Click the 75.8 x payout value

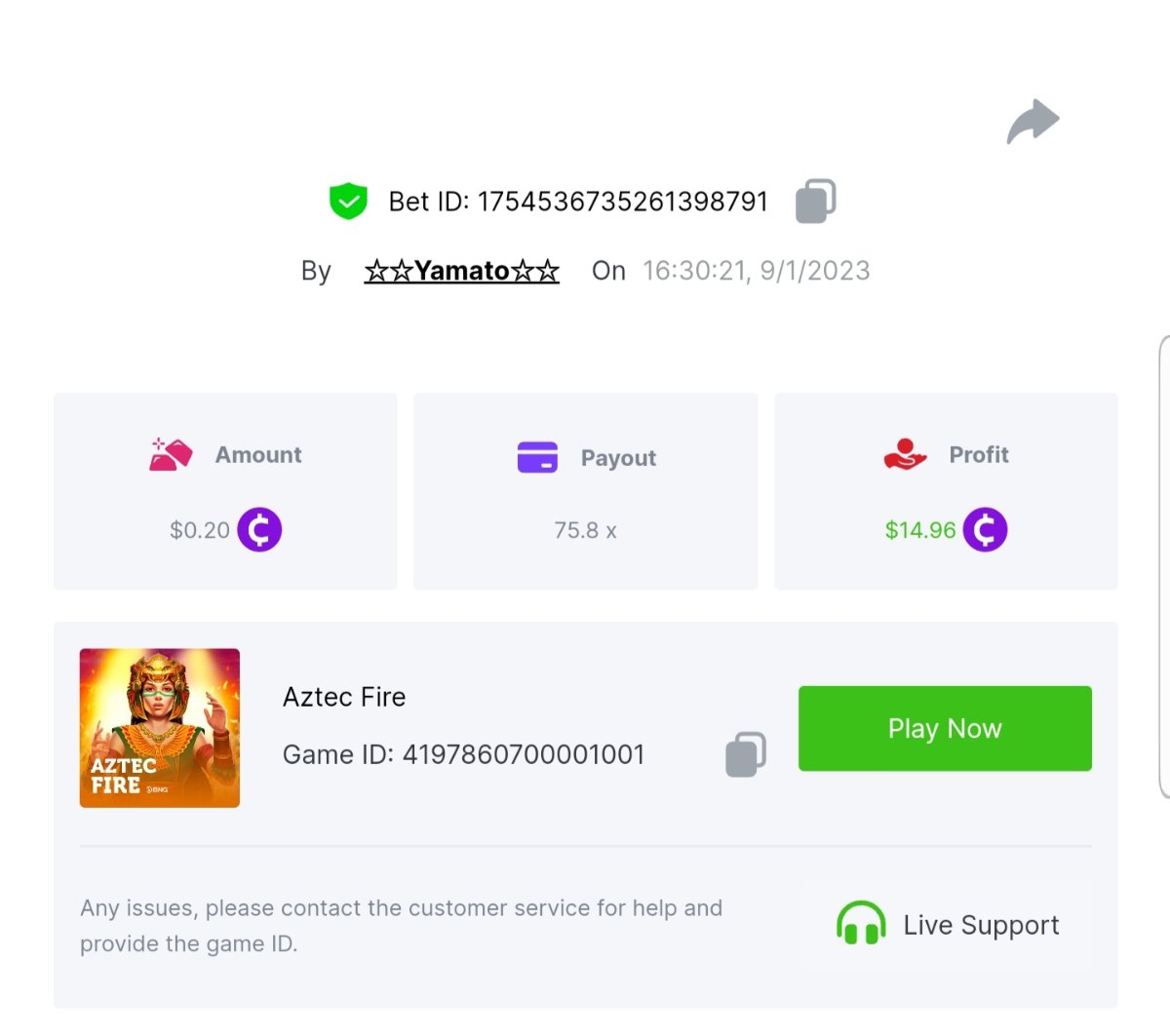pyautogui.click(x=585, y=531)
